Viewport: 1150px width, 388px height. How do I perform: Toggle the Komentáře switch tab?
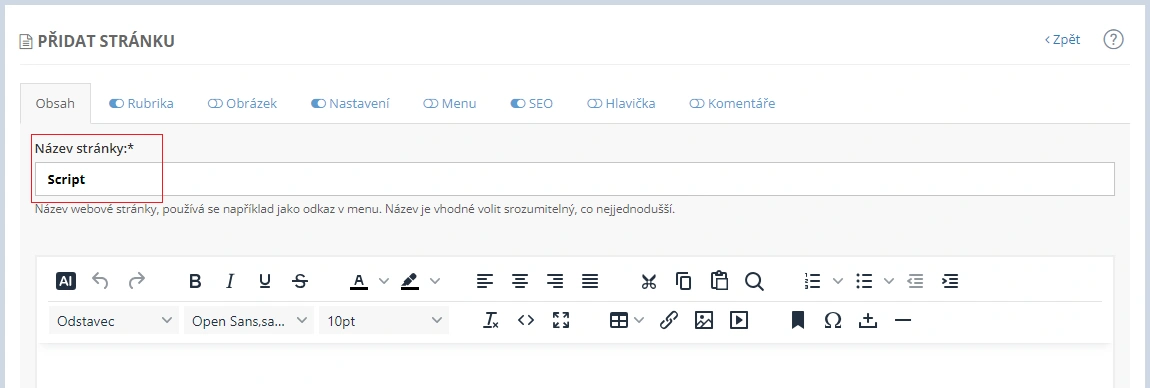(732, 103)
